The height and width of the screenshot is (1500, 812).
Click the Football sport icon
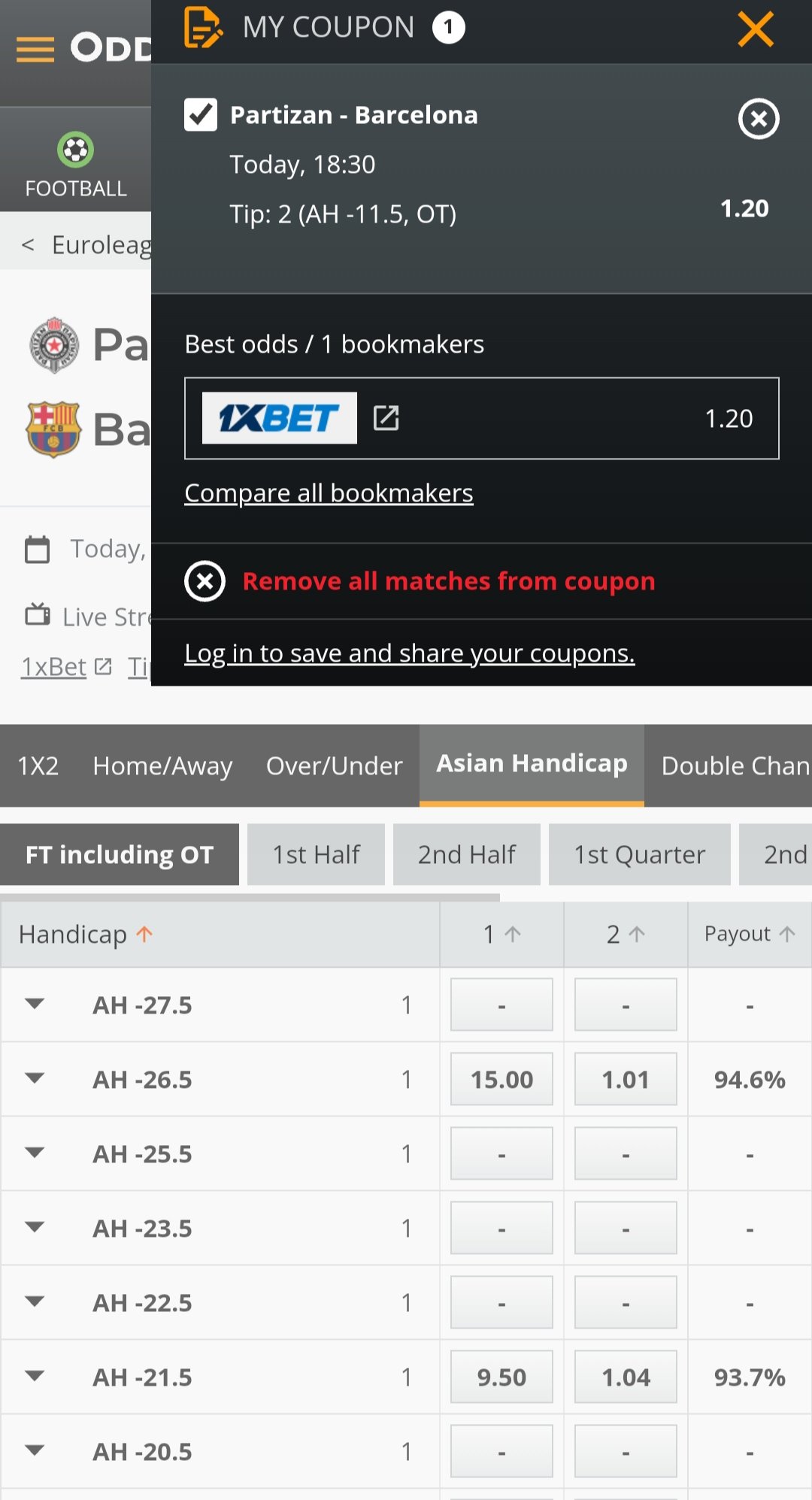click(x=76, y=150)
